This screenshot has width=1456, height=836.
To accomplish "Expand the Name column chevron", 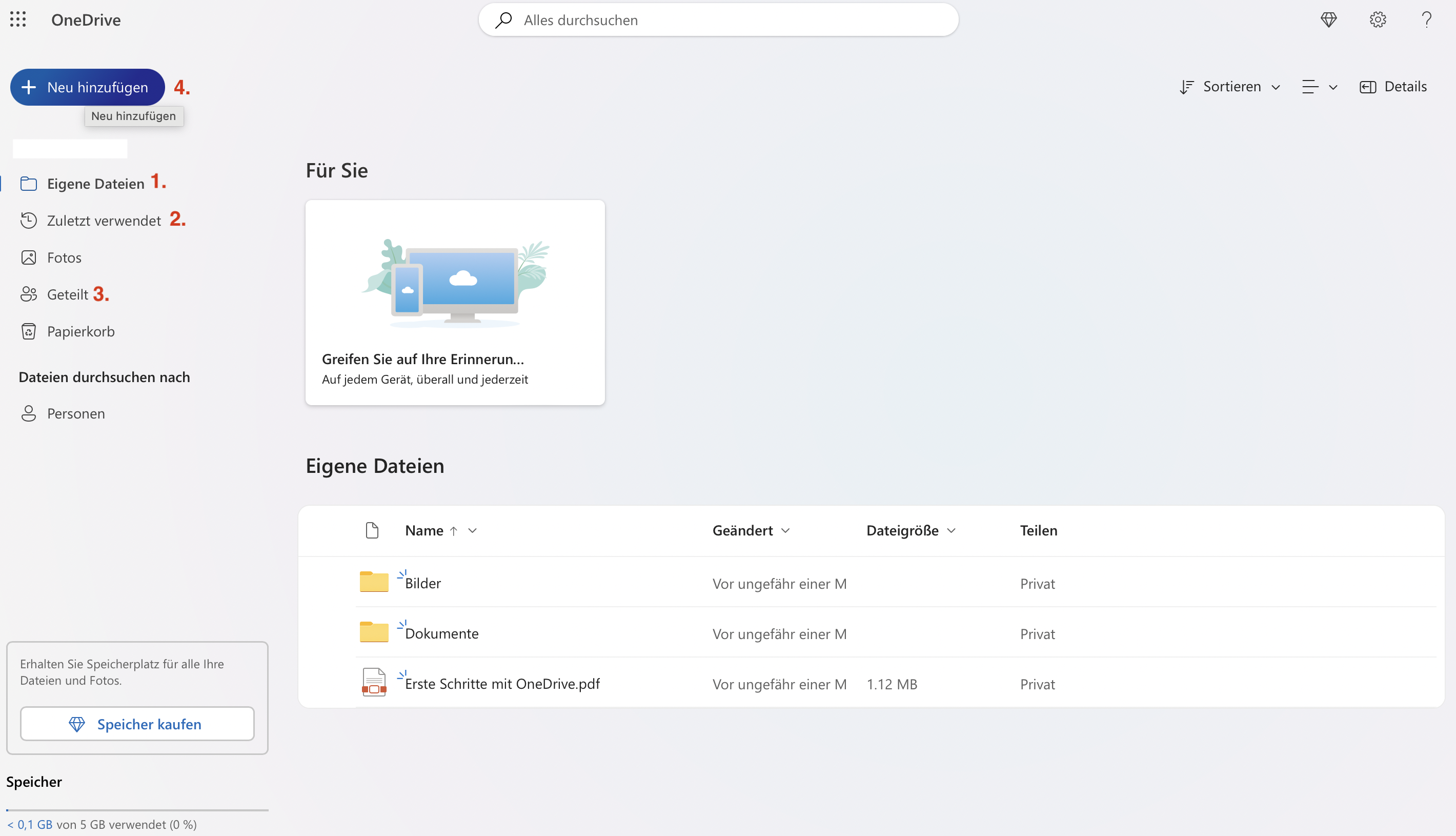I will [x=472, y=530].
